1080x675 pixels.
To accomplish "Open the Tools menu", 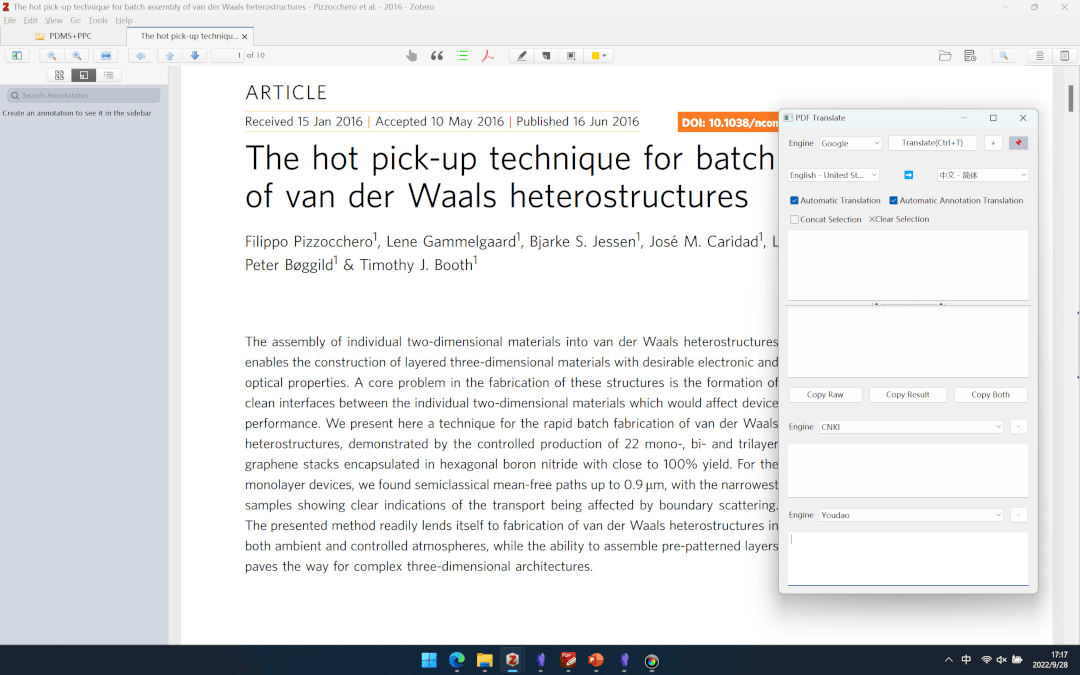I will (x=98, y=21).
